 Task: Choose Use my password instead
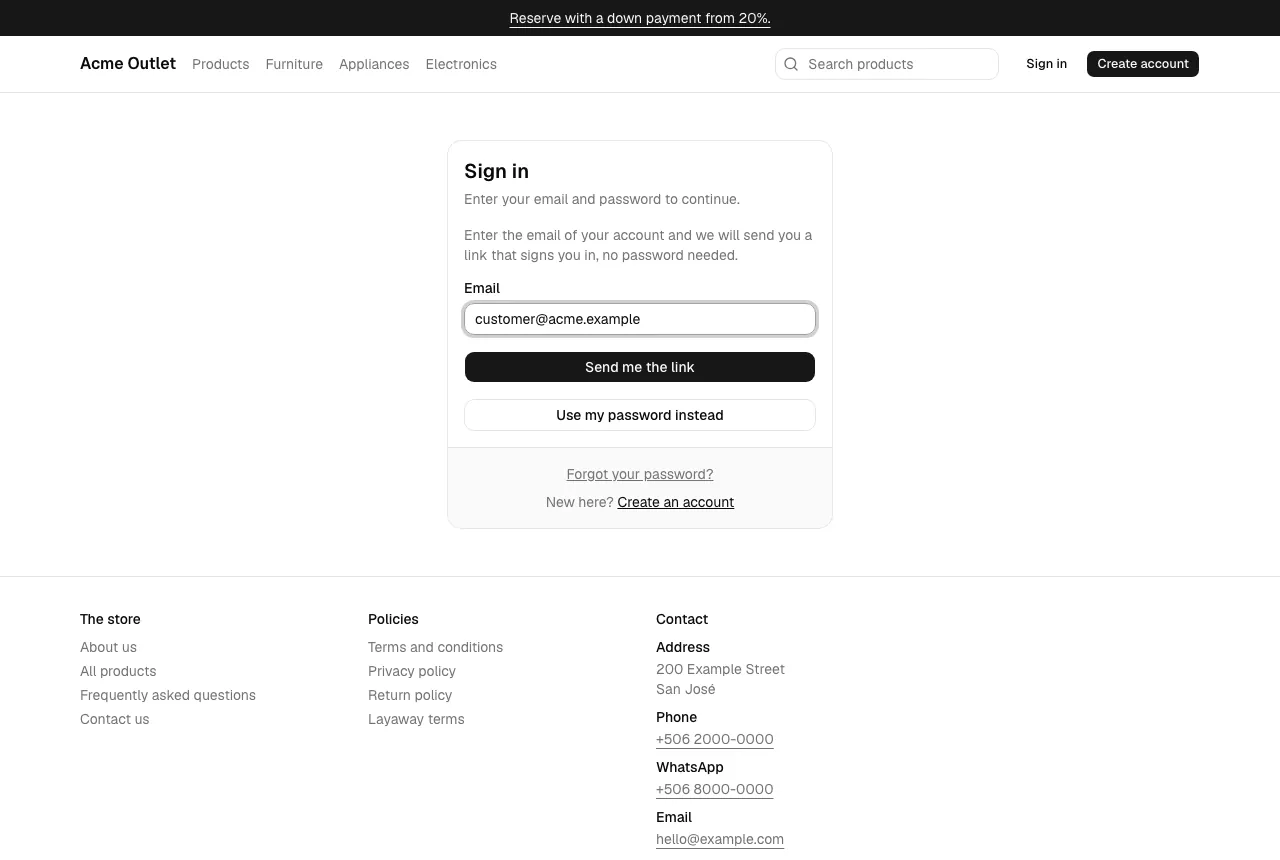(640, 415)
